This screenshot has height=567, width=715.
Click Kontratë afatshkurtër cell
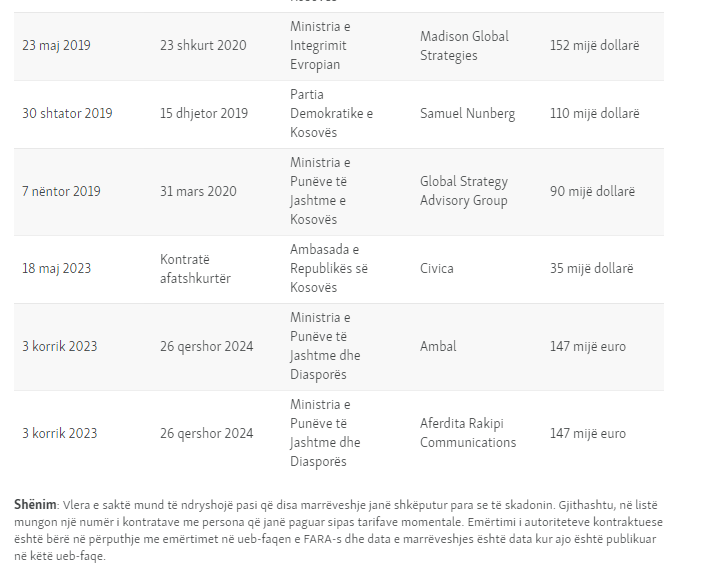click(195, 269)
